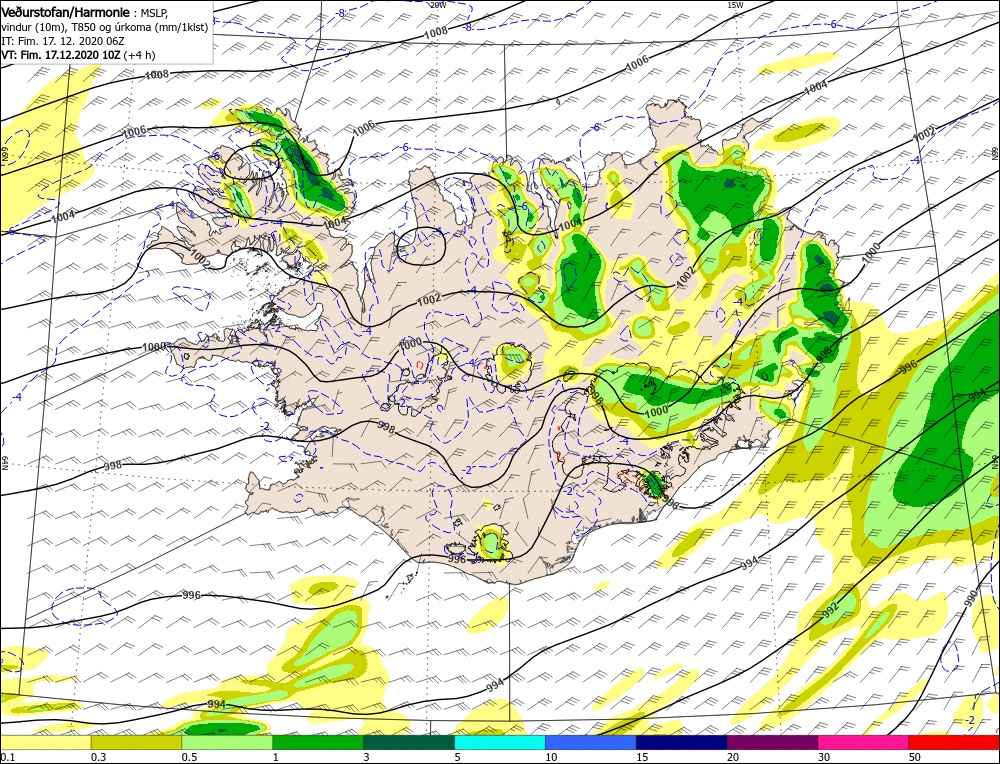Select the legend value label '20'
Image resolution: width=1000 pixels, height=764 pixels.
pyautogui.click(x=733, y=757)
